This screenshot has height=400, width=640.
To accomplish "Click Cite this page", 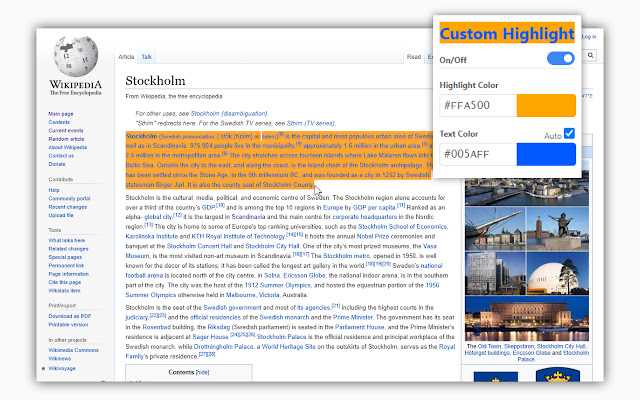I will pyautogui.click(x=64, y=282).
